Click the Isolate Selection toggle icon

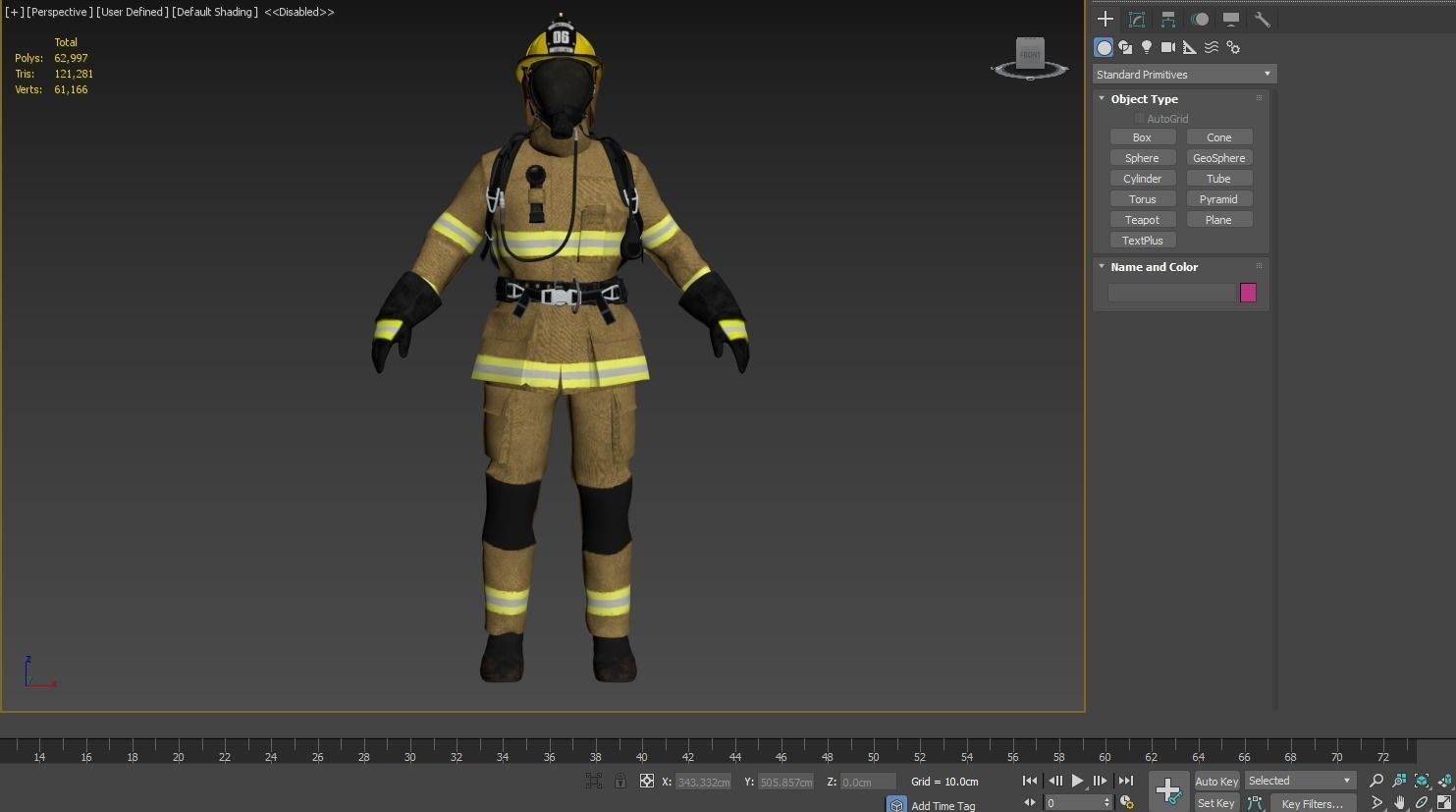[x=594, y=781]
